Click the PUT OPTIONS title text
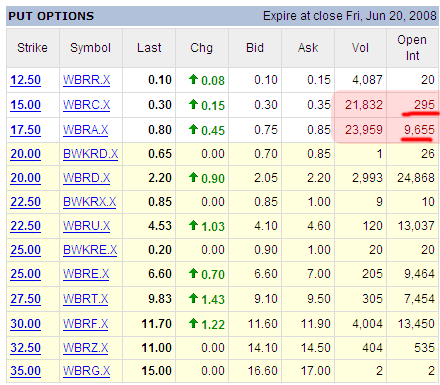 pyautogui.click(x=51, y=16)
